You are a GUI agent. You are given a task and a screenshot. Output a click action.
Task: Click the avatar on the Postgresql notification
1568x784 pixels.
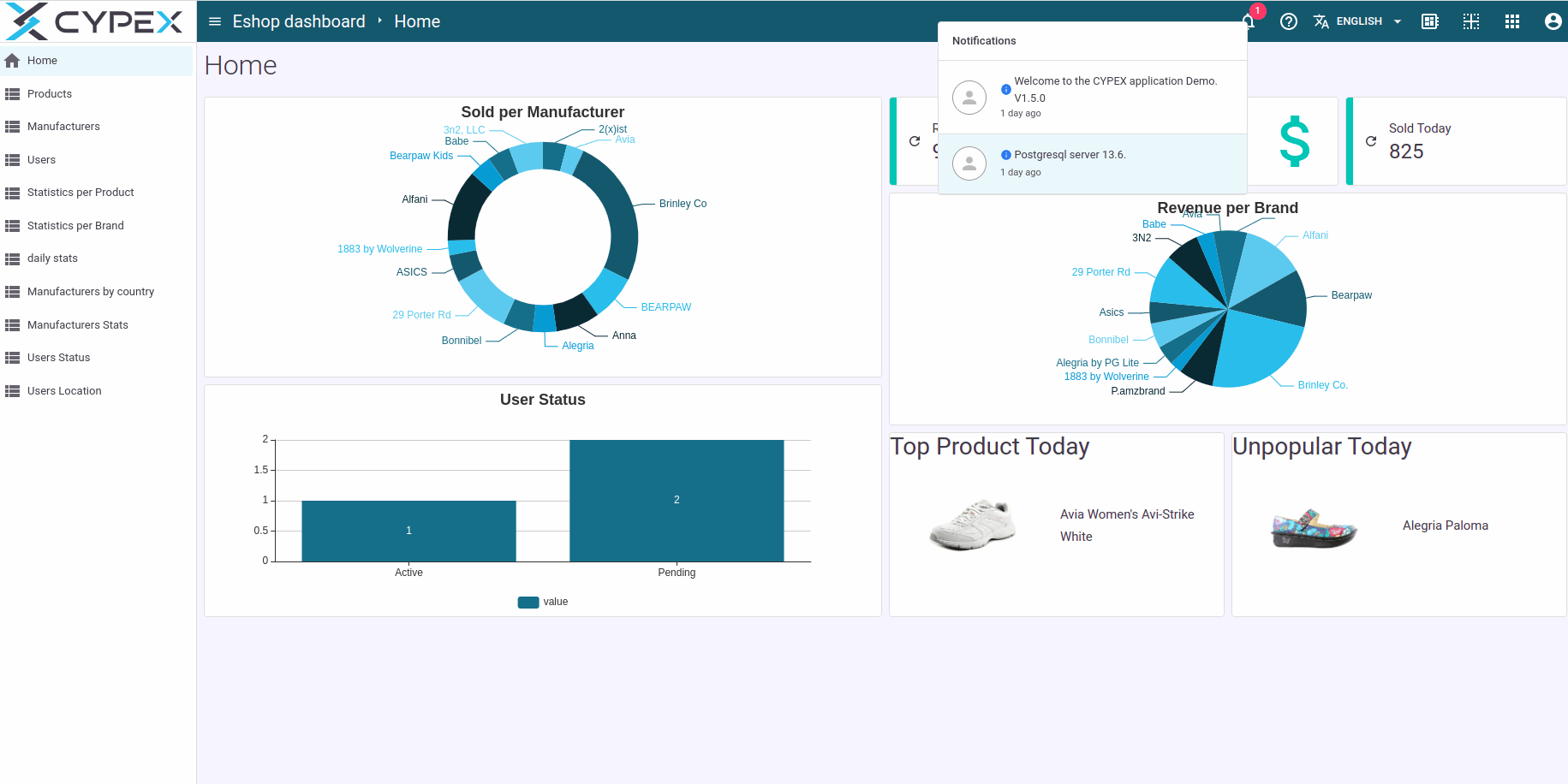tap(969, 163)
